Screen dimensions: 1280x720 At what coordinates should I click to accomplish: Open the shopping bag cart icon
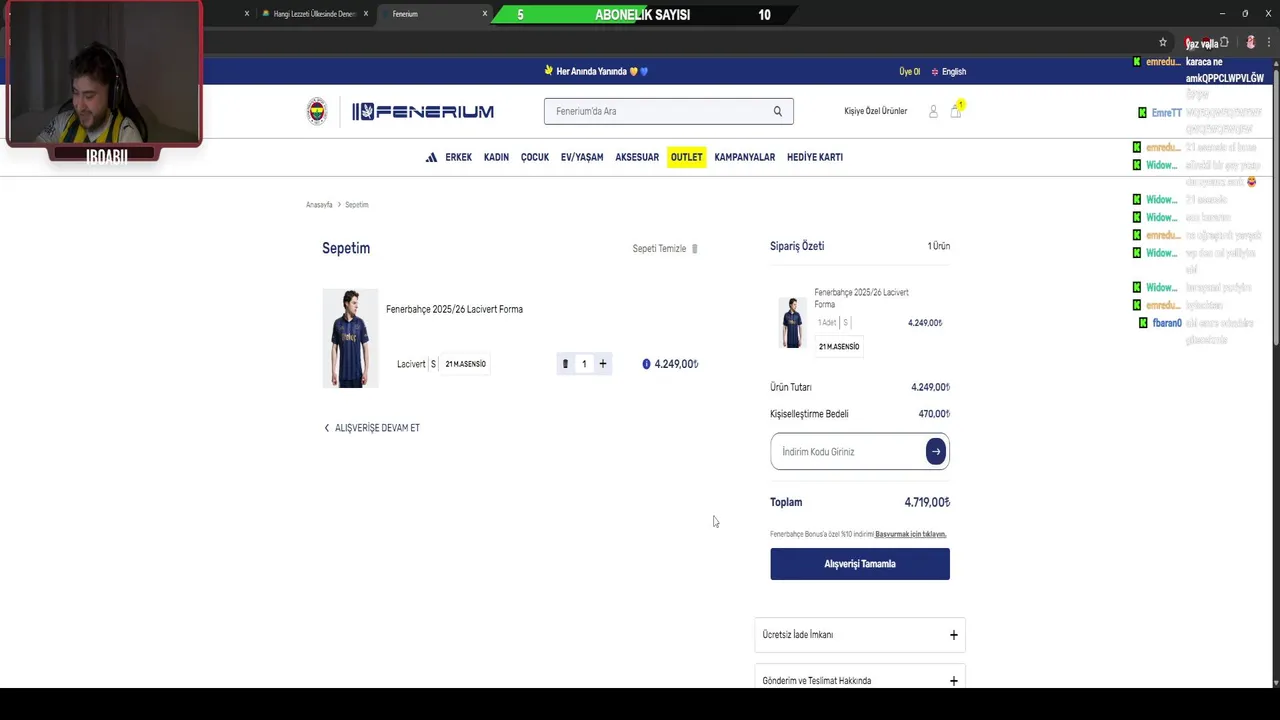tap(955, 111)
